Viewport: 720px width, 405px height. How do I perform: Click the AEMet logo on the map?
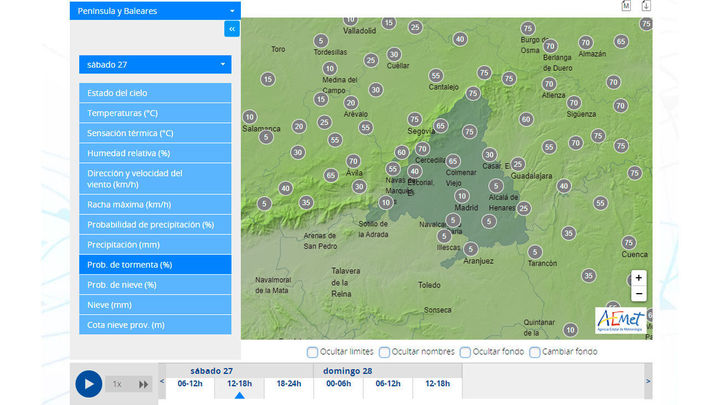[x=620, y=320]
